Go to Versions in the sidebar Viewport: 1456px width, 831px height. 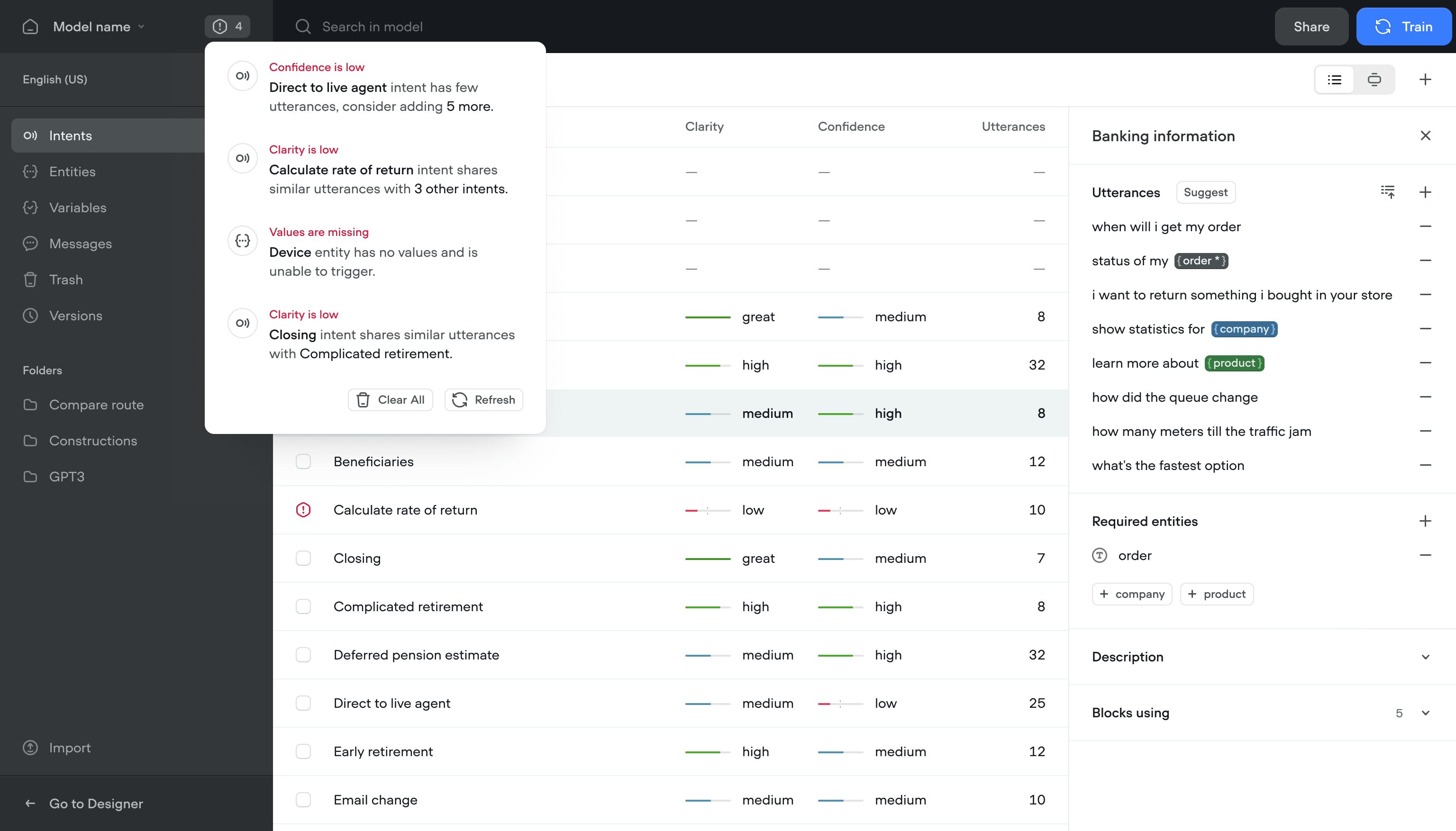75,316
